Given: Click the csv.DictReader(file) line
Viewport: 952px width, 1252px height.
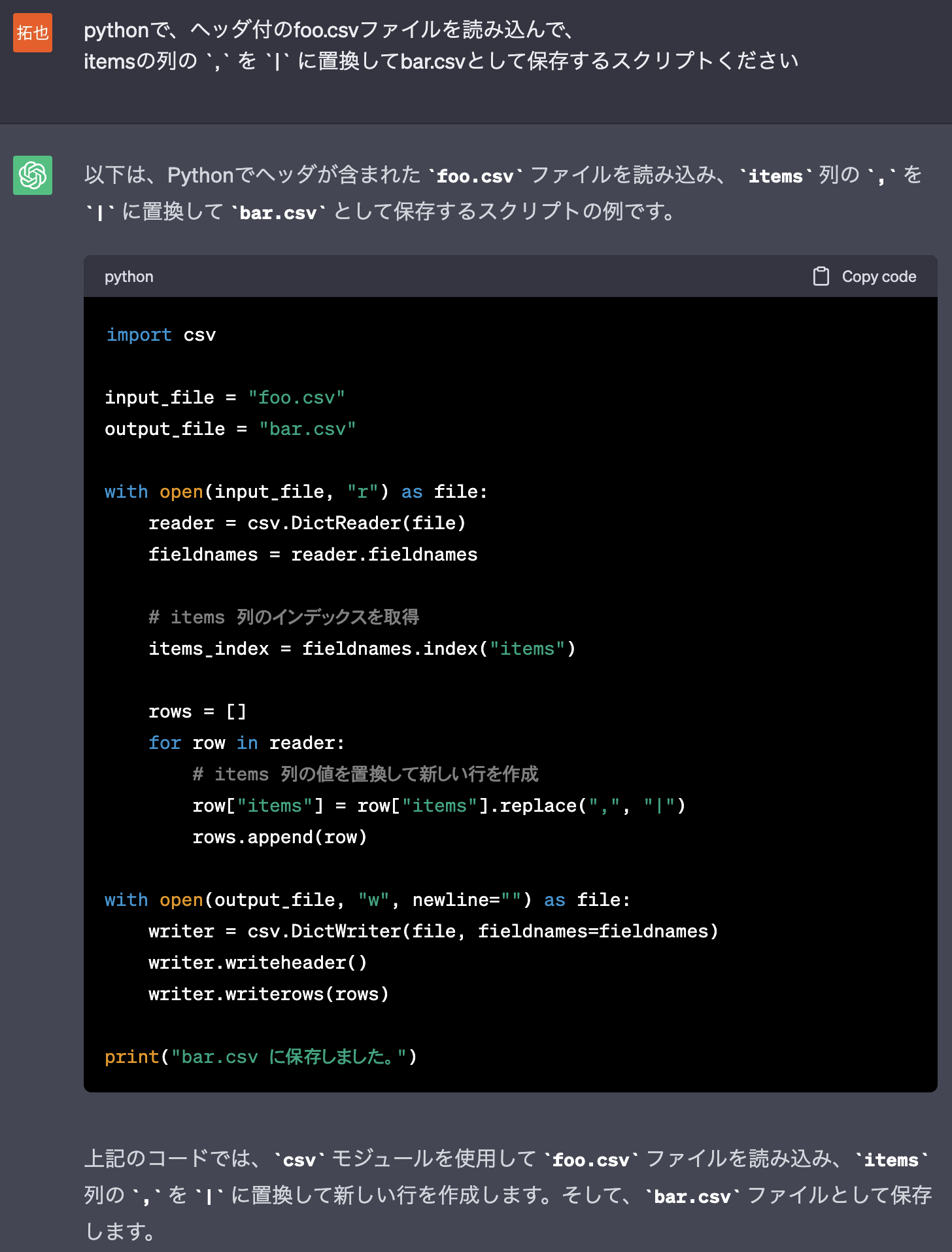Looking at the screenshot, I should (x=307, y=523).
